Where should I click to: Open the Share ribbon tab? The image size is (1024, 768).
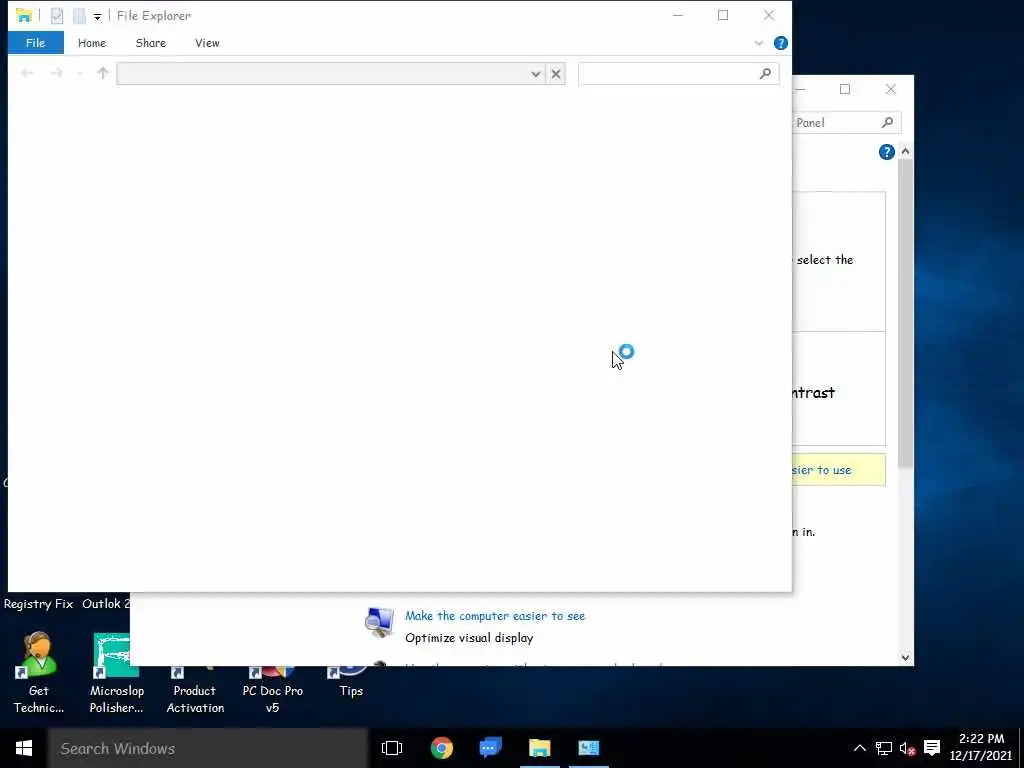coord(150,43)
